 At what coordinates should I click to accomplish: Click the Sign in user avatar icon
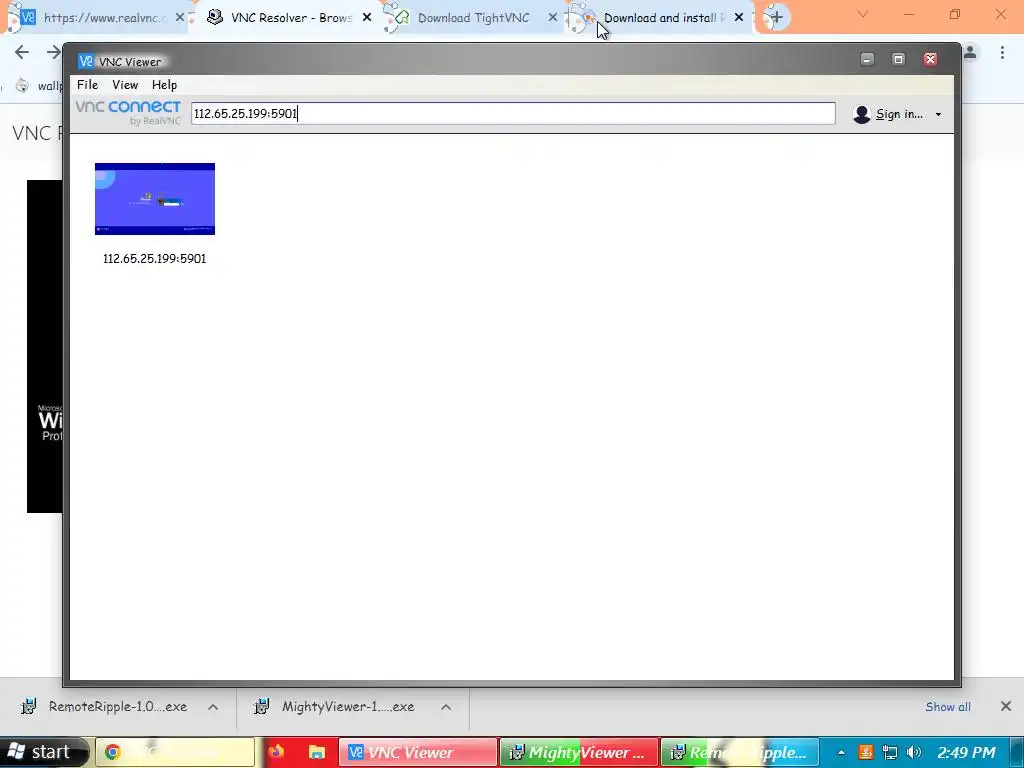tap(862, 114)
